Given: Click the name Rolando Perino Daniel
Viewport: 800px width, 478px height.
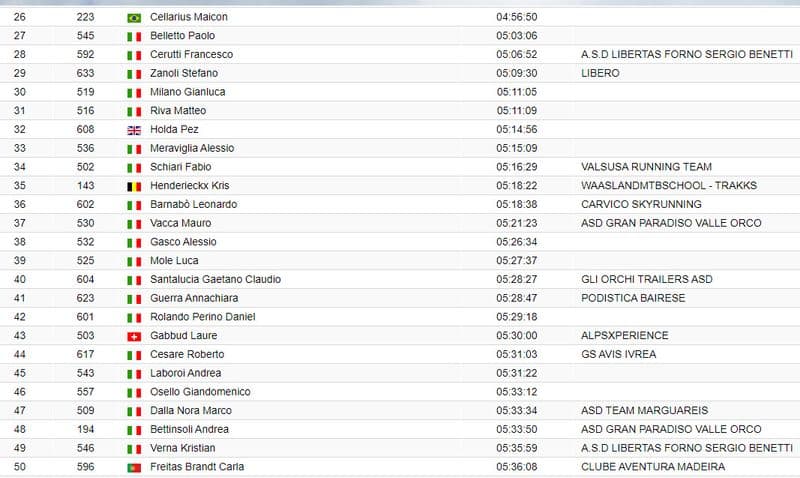Looking at the screenshot, I should [x=203, y=317].
